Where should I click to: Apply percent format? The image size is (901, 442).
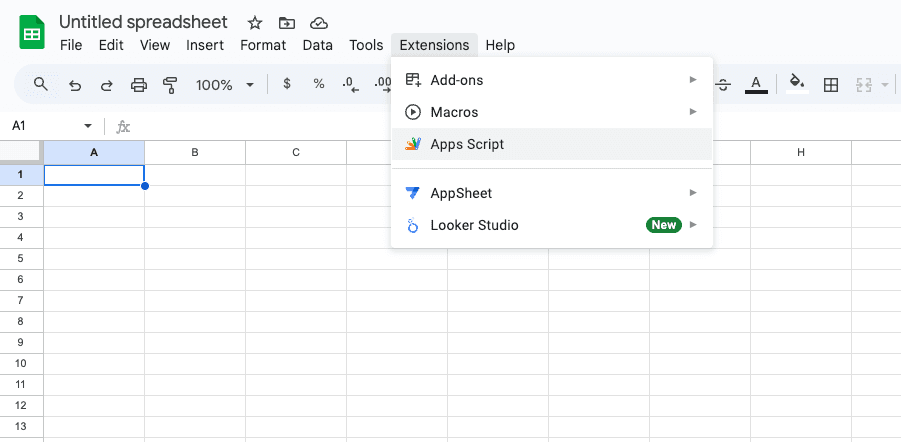(x=319, y=85)
